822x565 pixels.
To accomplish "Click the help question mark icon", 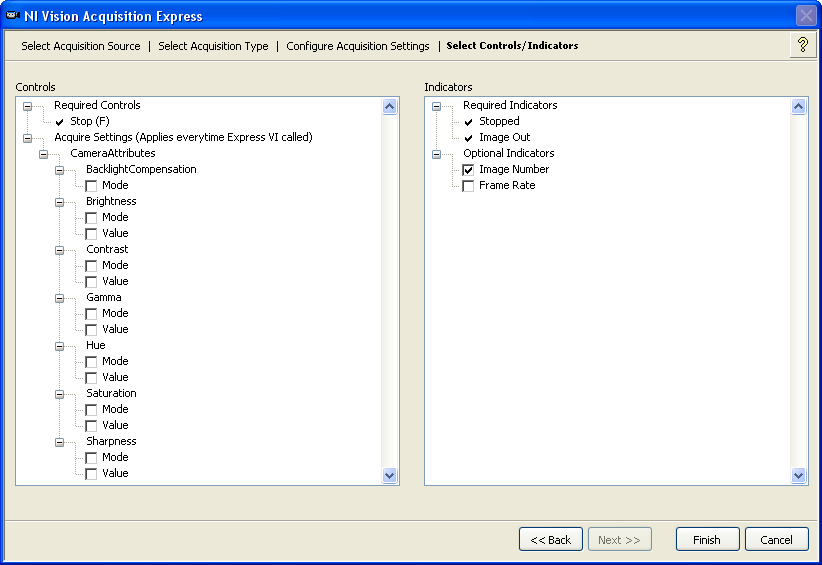I will tap(802, 45).
